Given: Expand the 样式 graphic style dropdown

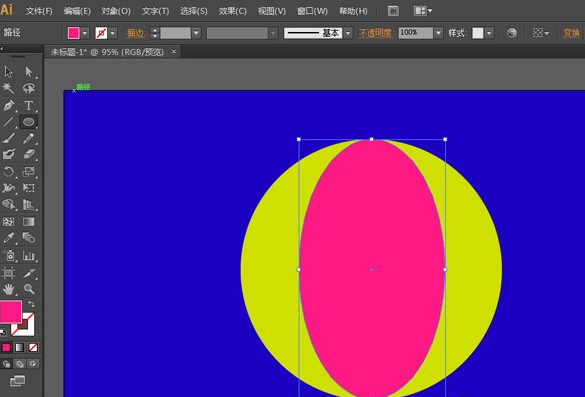Looking at the screenshot, I should [489, 33].
